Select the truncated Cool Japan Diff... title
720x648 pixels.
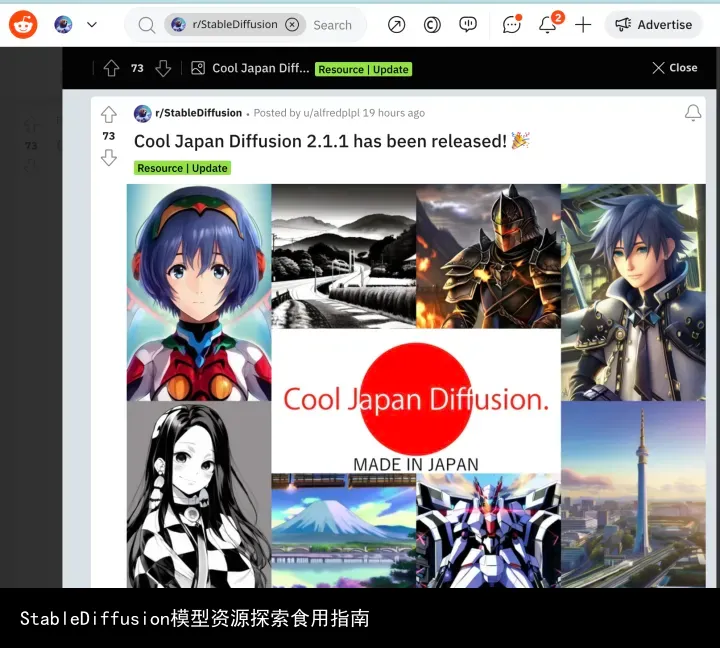tap(260, 68)
